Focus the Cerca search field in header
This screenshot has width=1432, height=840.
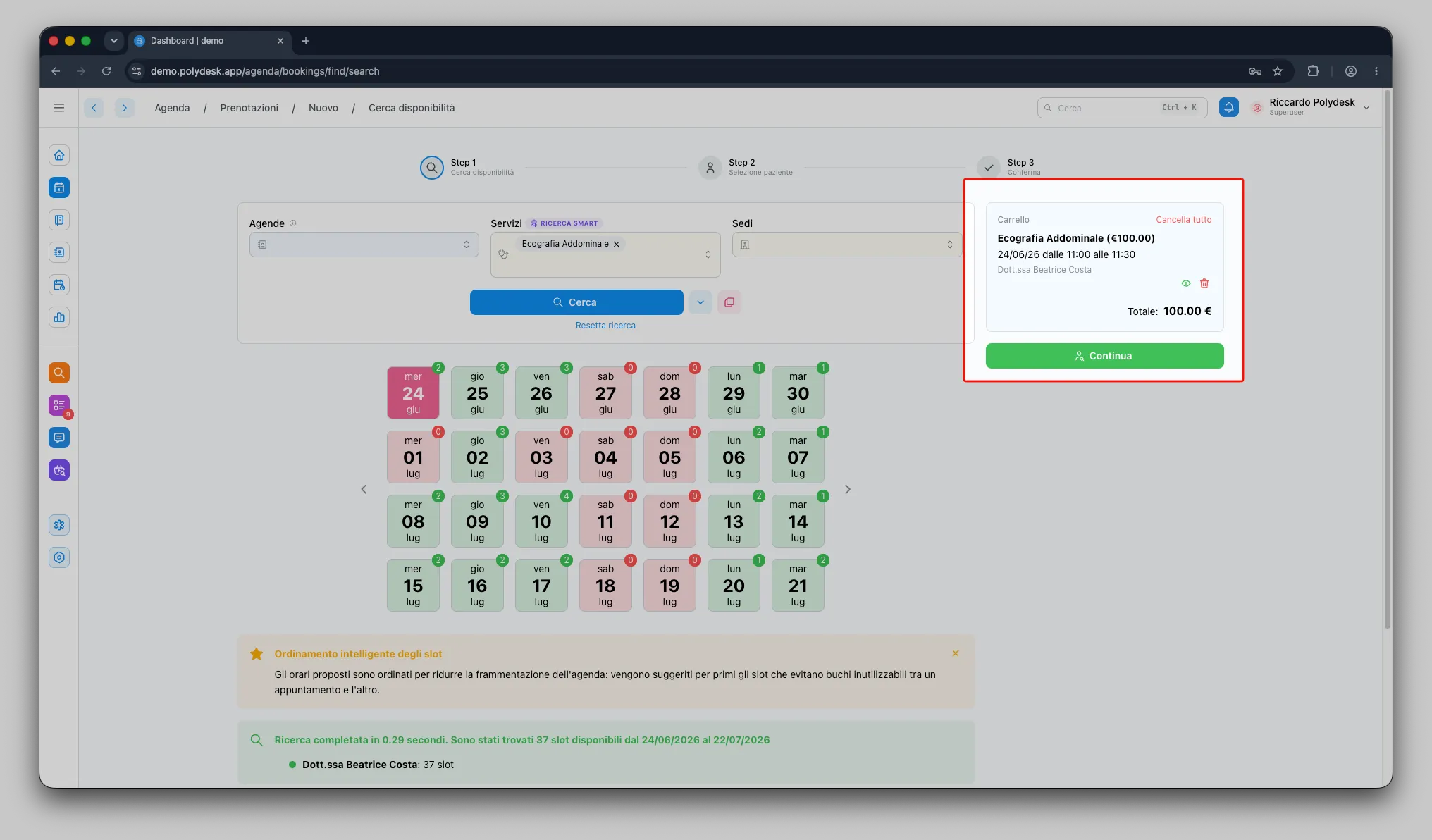(1122, 108)
